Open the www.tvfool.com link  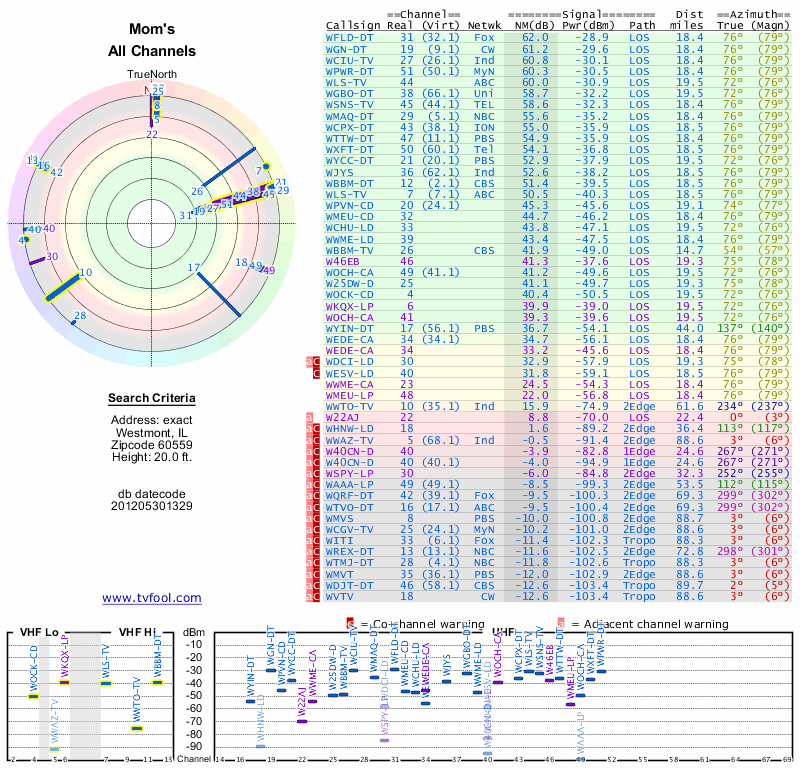(152, 598)
